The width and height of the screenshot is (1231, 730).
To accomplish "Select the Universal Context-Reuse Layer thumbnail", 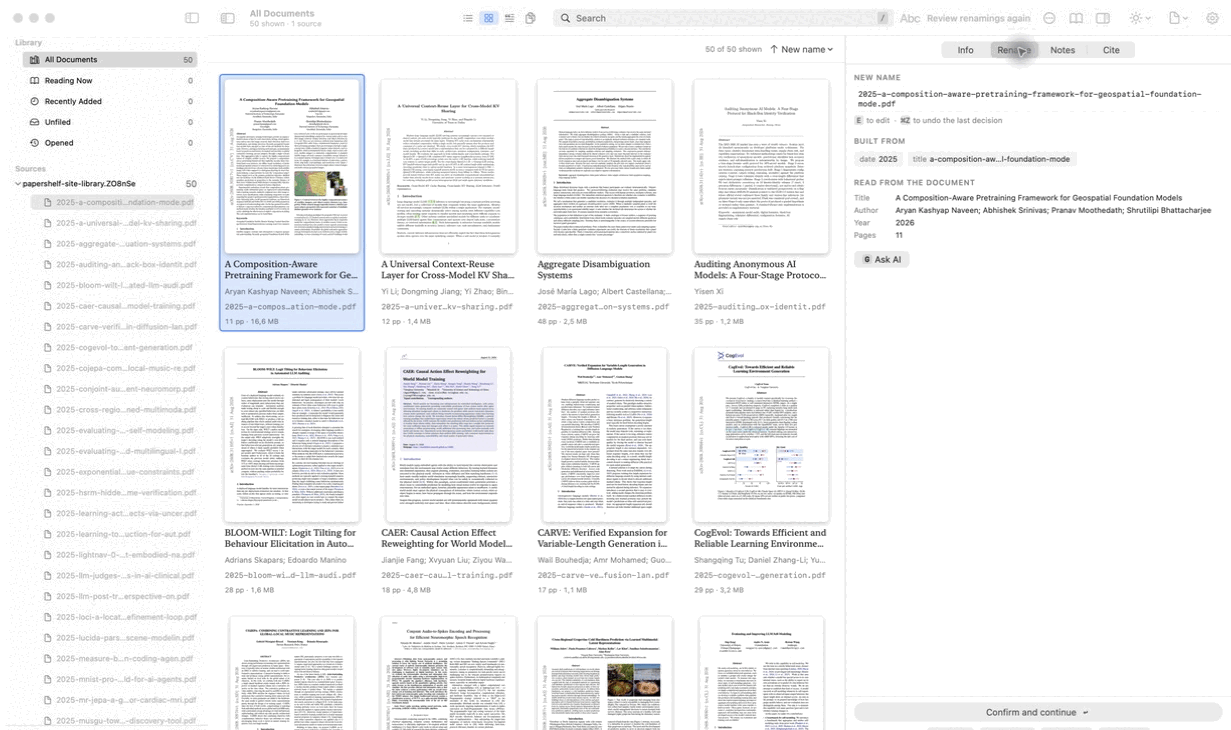I will coord(448,166).
